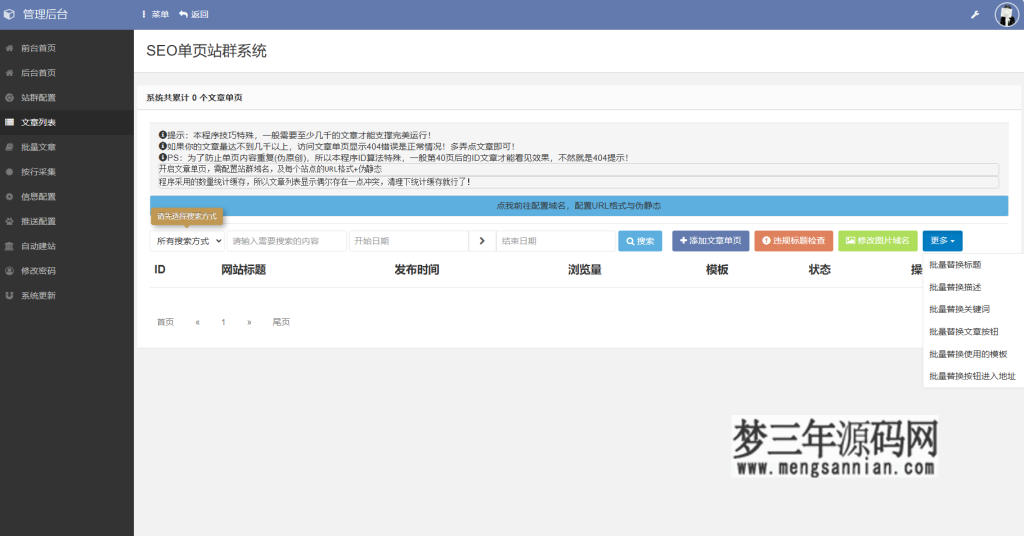Screen dimensions: 1024x536
Task: Open the wrench settings icon
Action: pos(975,14)
